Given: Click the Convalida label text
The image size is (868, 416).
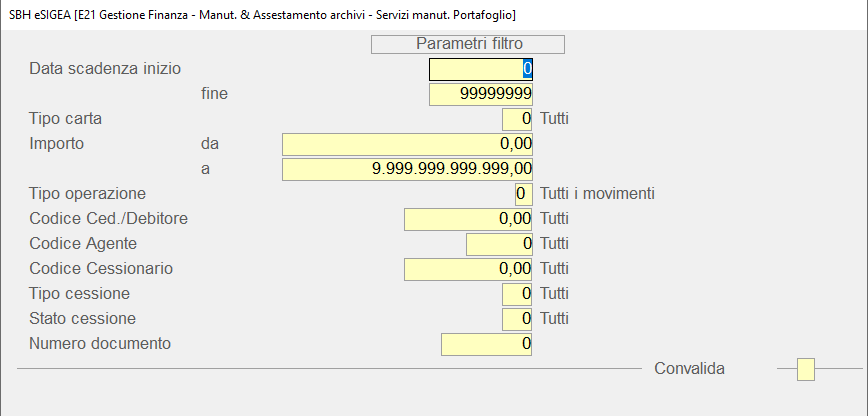Looking at the screenshot, I should pos(689,369).
